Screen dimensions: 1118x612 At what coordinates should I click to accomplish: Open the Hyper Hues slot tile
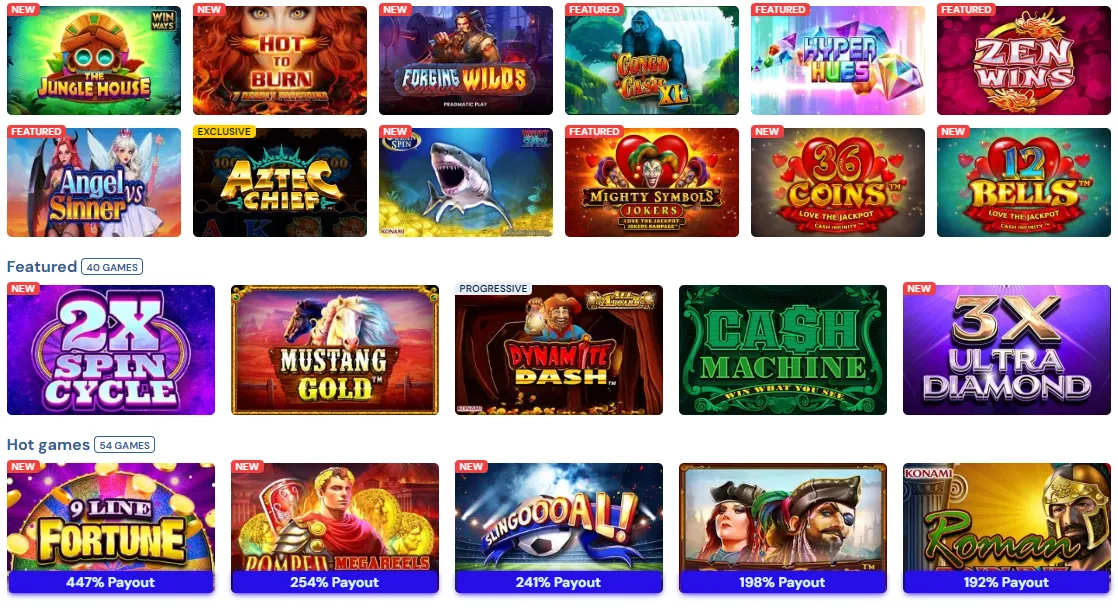tap(838, 61)
